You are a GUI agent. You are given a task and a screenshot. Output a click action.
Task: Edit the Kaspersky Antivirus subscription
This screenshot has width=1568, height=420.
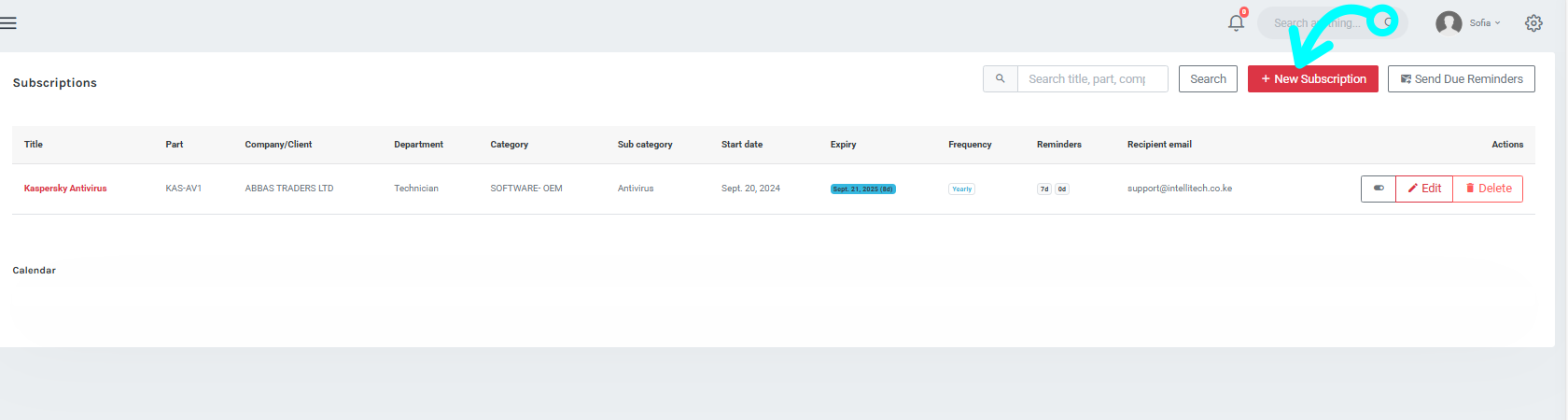tap(1424, 189)
